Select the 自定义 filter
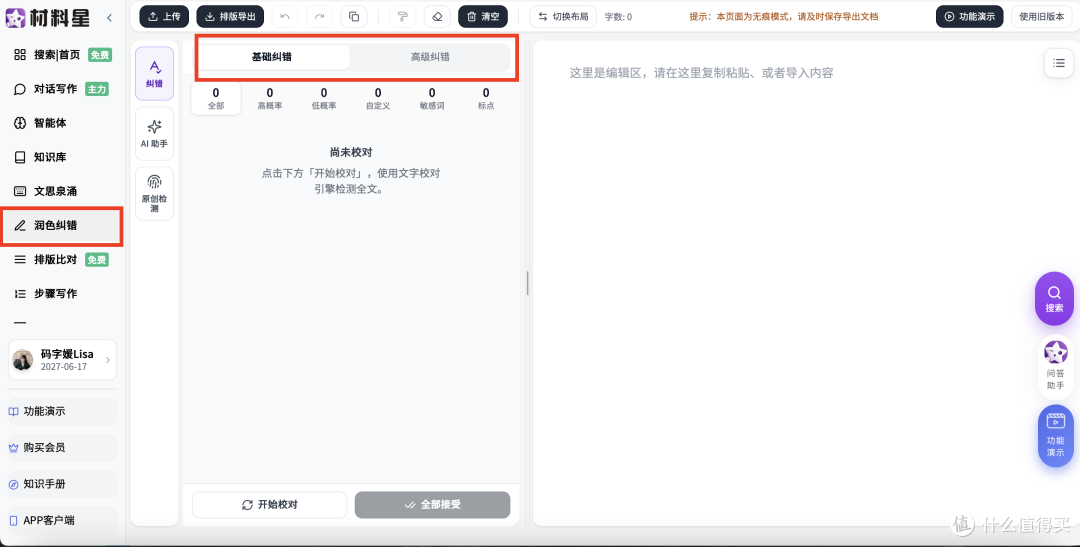Viewport: 1080px width, 547px height. (378, 99)
